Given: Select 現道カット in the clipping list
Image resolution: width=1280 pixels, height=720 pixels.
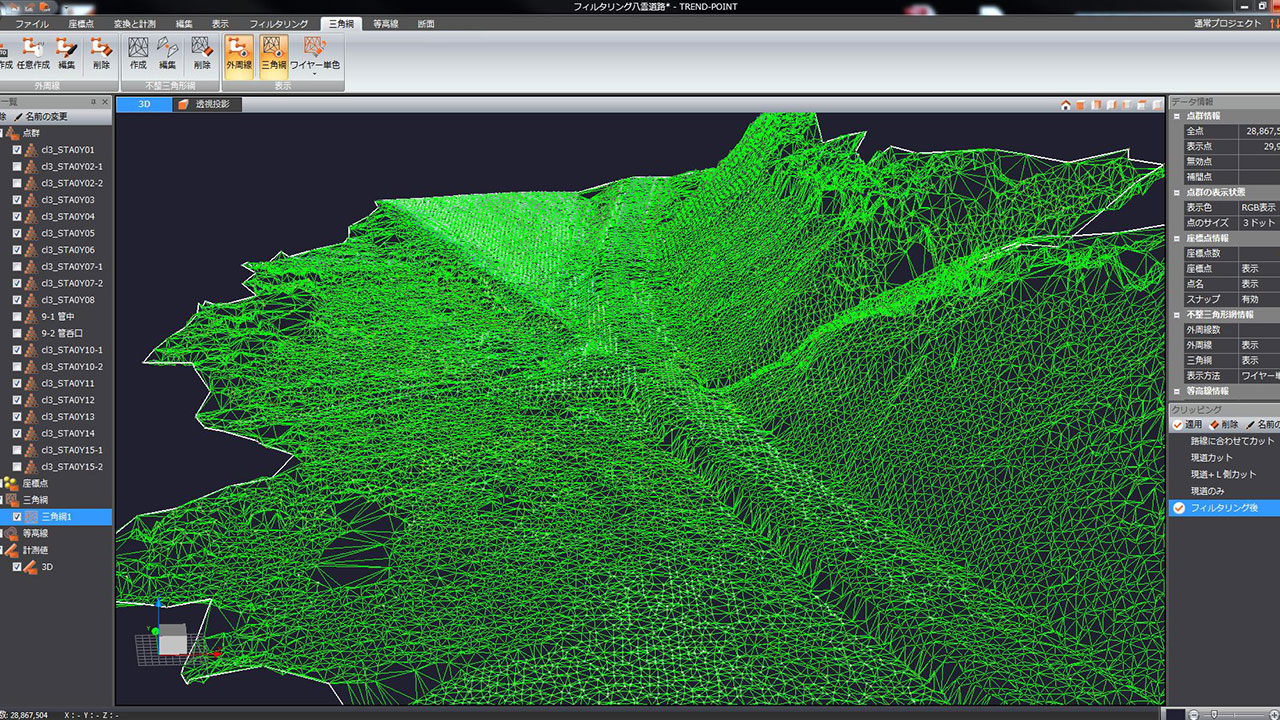Looking at the screenshot, I should pyautogui.click(x=1211, y=458).
